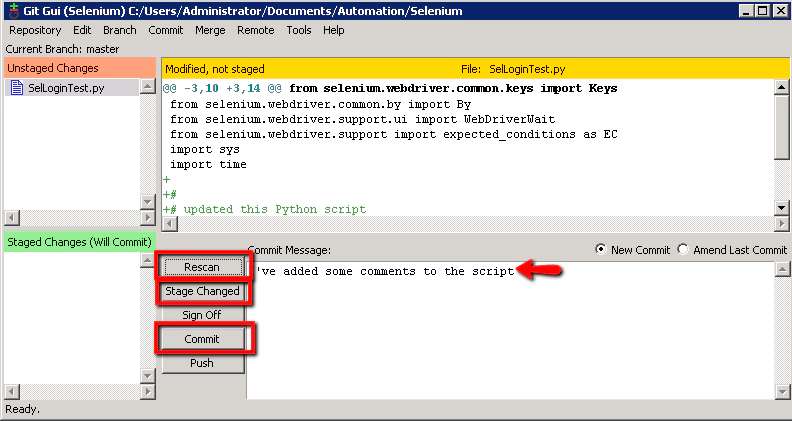
Task: Open the Tools menu
Action: pyautogui.click(x=299, y=30)
